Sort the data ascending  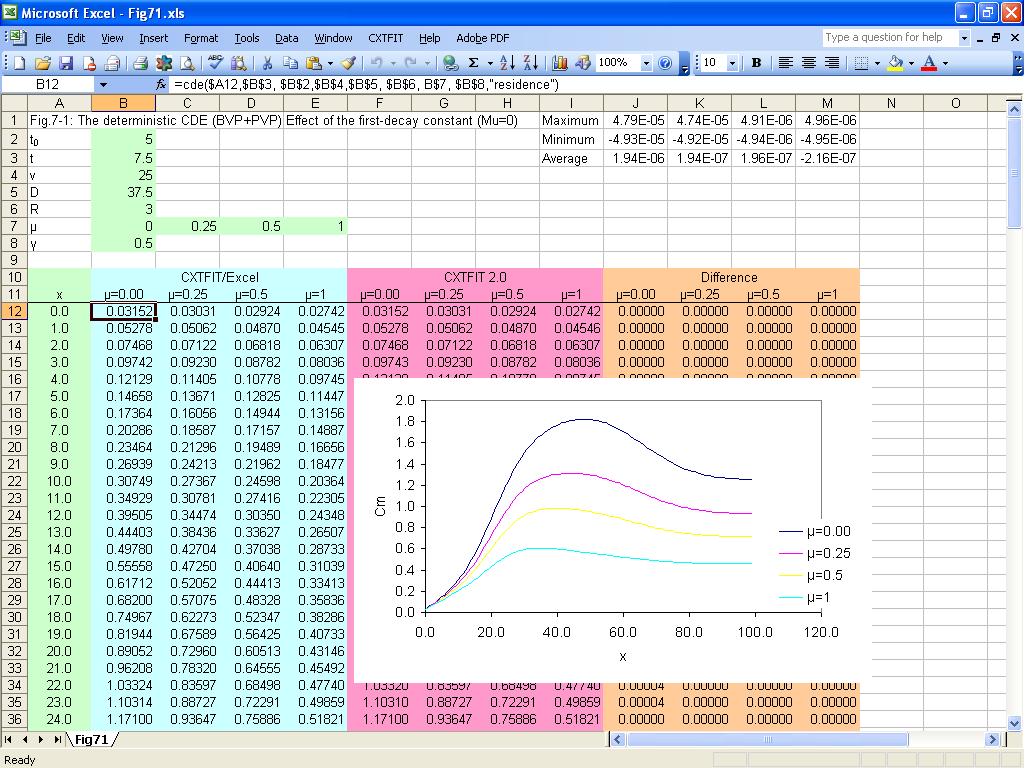(x=507, y=62)
